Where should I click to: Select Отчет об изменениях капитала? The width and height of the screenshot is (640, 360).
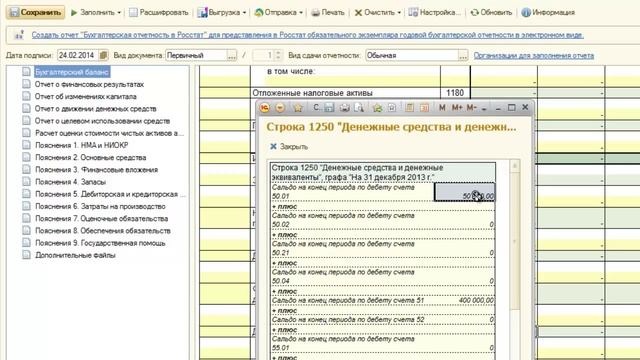click(x=86, y=97)
